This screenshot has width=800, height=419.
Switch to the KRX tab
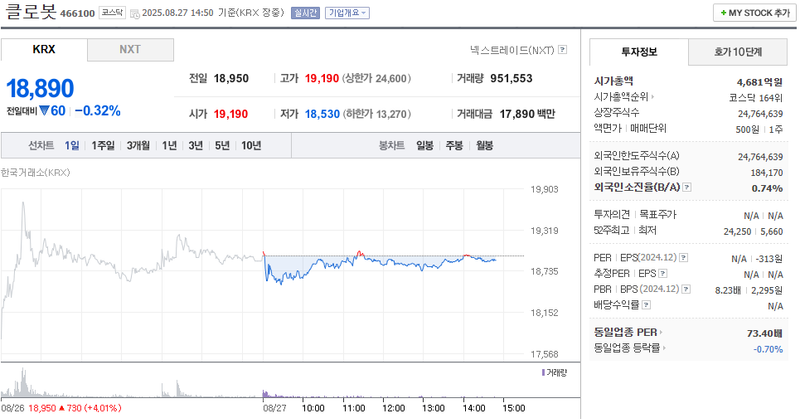44,50
